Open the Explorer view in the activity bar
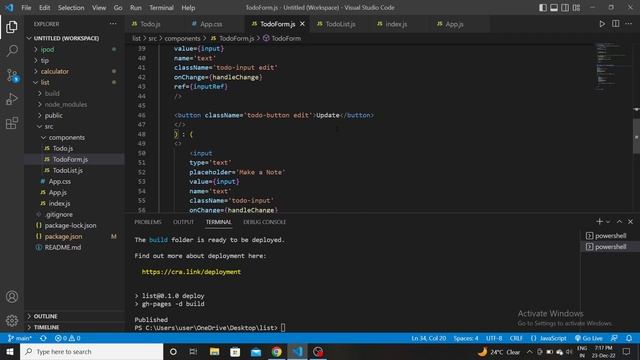The image size is (640, 360). pyautogui.click(x=12, y=27)
